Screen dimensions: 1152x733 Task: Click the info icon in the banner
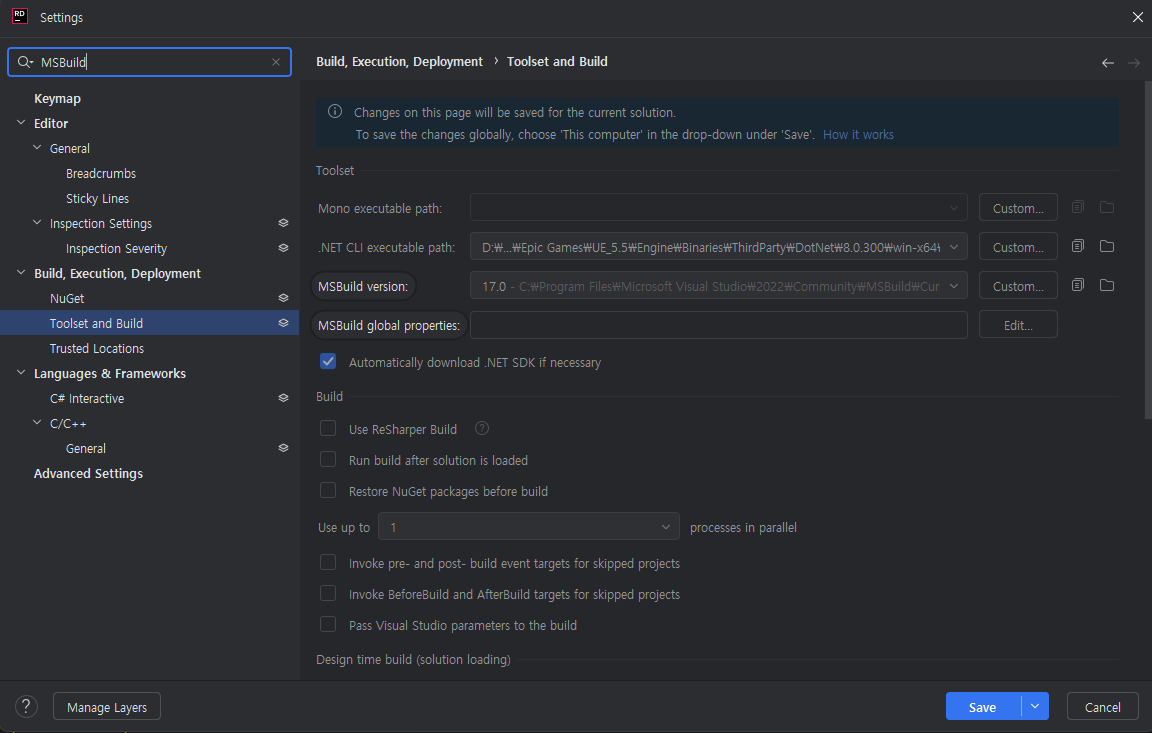click(335, 112)
